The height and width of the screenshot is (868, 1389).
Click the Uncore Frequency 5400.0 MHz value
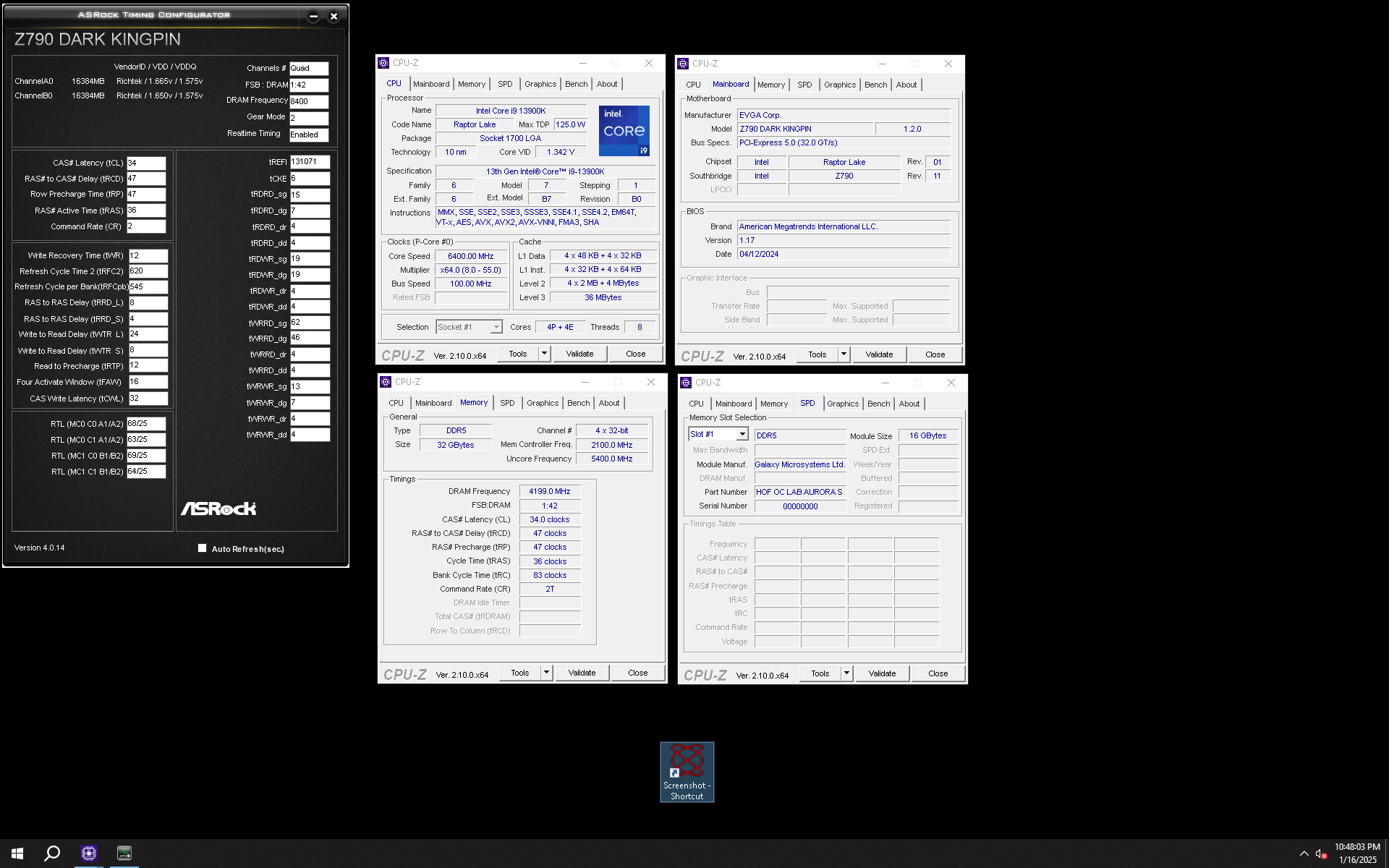612,459
